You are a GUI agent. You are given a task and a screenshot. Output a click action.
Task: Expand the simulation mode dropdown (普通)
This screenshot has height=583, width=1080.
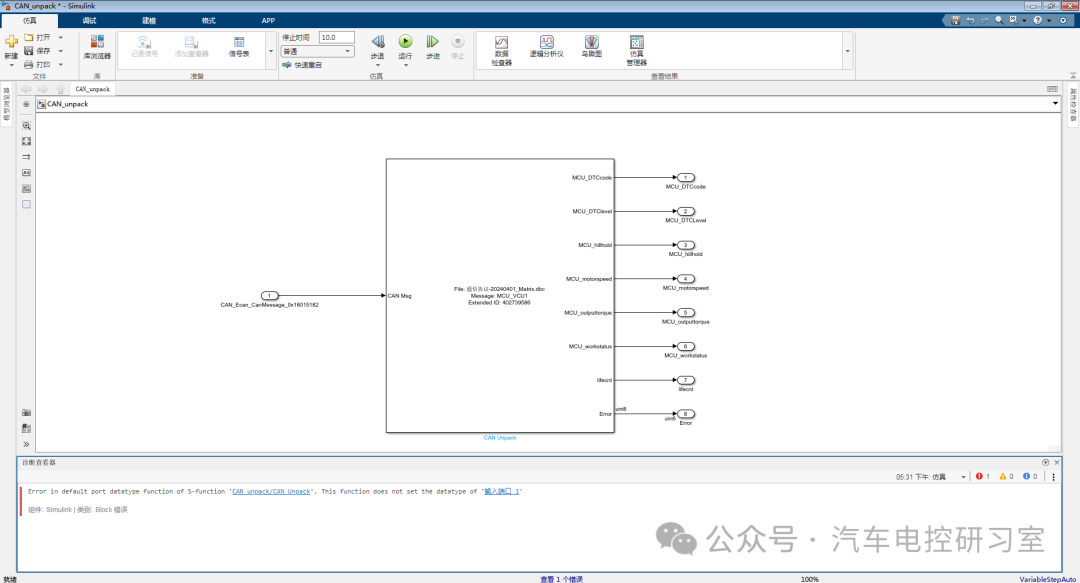pos(348,51)
